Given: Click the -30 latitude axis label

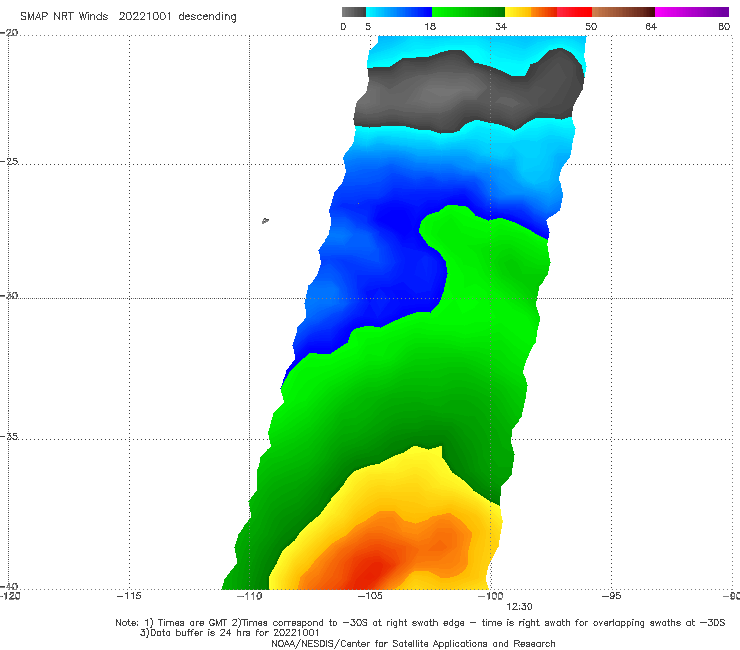Looking at the screenshot, I should tap(9, 295).
